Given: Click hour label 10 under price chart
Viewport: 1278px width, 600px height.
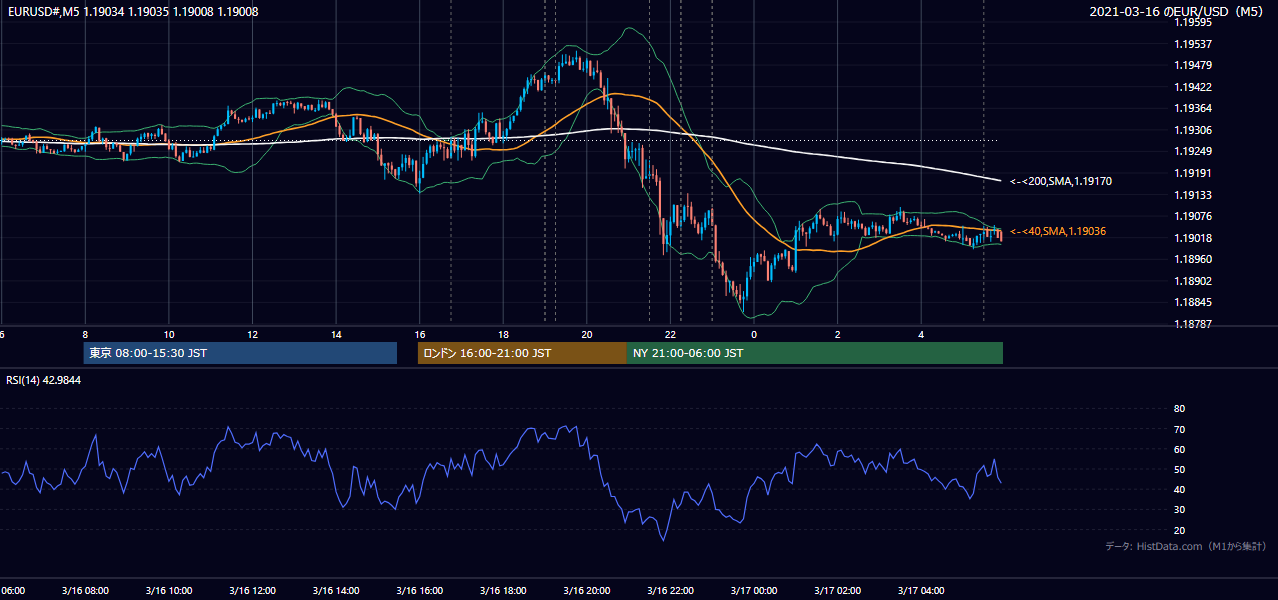Looking at the screenshot, I should pos(169,334).
